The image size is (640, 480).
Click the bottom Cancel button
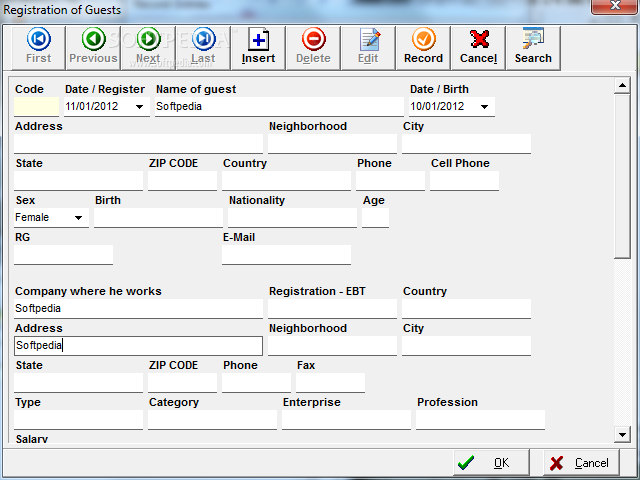(581, 462)
